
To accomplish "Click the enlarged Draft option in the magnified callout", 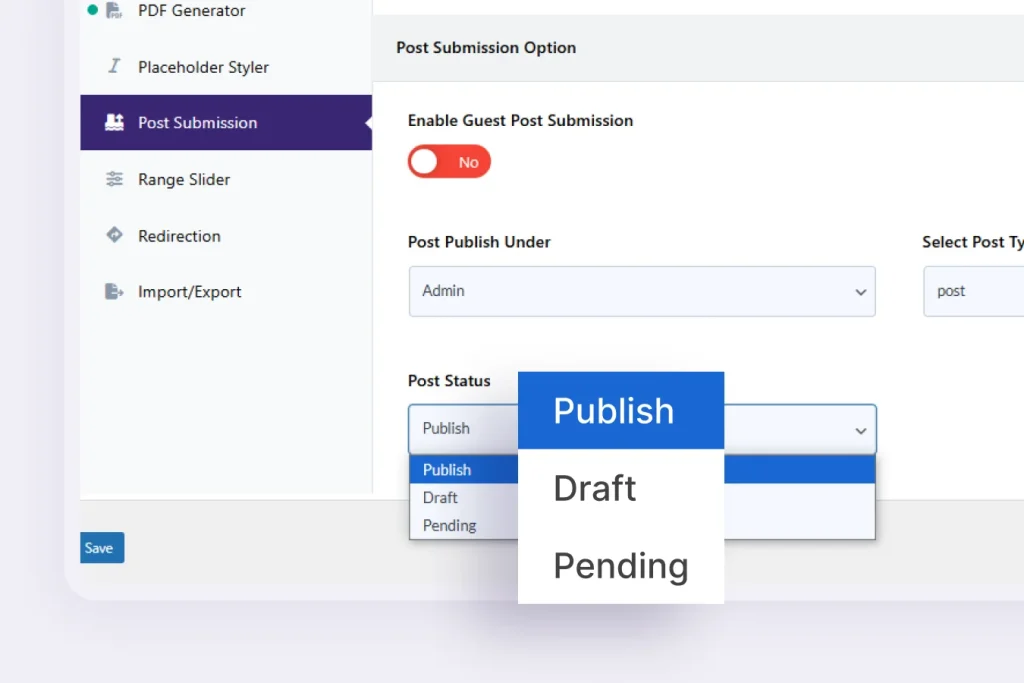I will coord(621,488).
